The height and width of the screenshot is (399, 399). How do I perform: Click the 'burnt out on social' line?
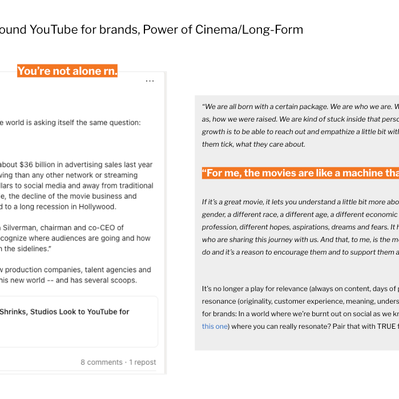point(300,314)
